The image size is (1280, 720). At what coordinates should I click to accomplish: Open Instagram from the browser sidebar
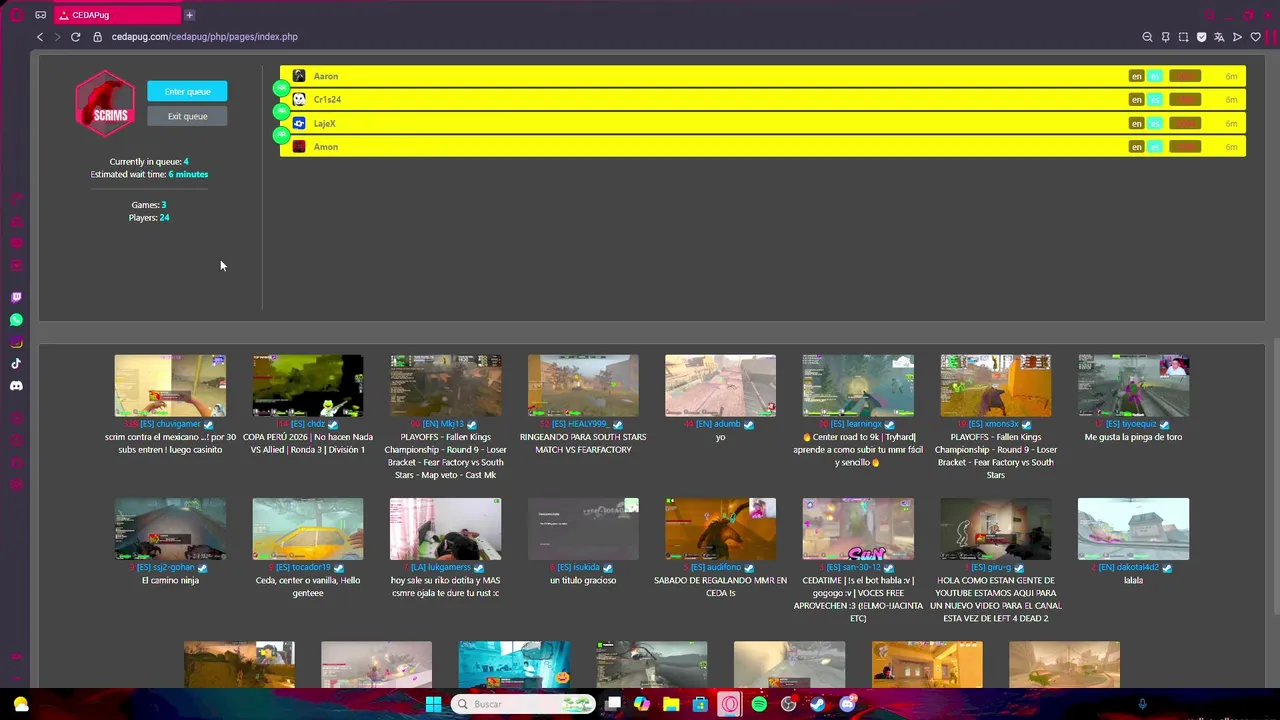click(x=16, y=342)
